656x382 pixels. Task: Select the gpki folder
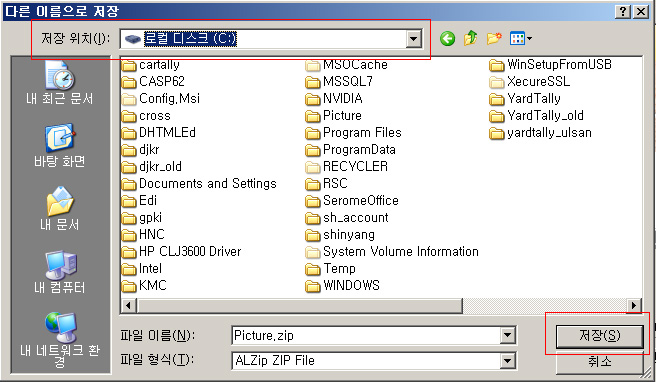pyautogui.click(x=142, y=218)
